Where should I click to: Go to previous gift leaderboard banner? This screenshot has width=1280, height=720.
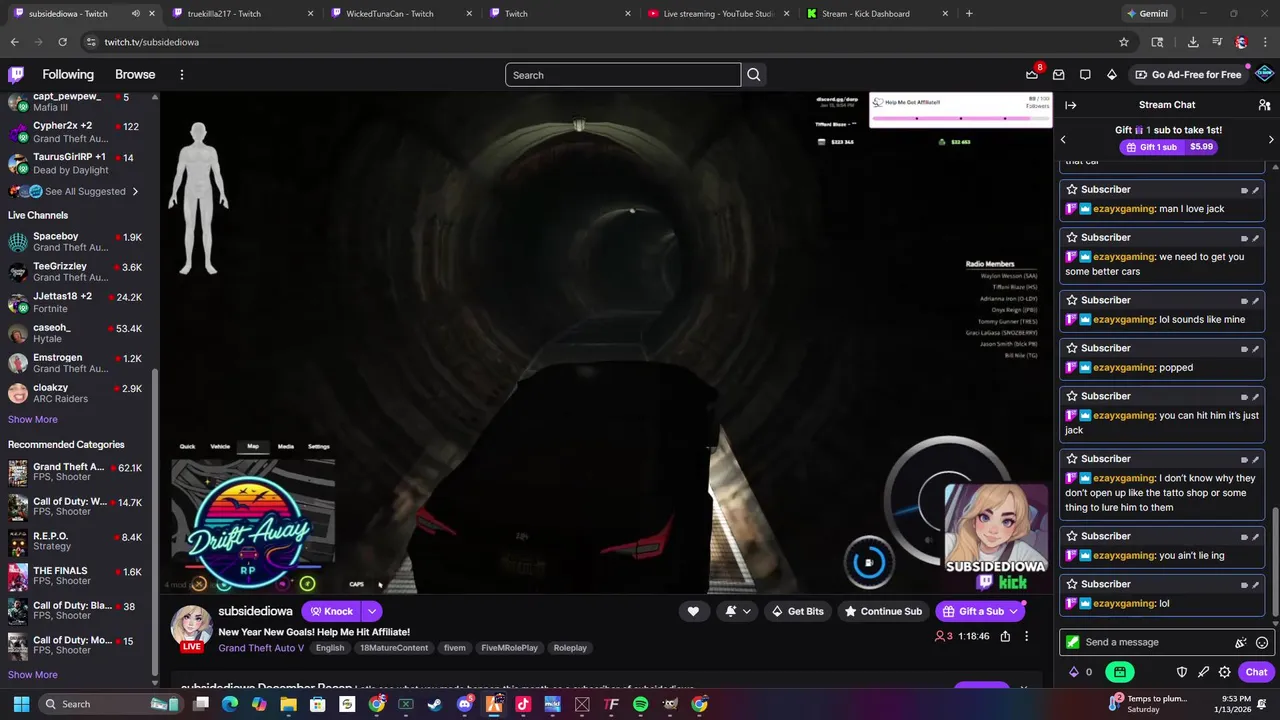[1063, 139]
